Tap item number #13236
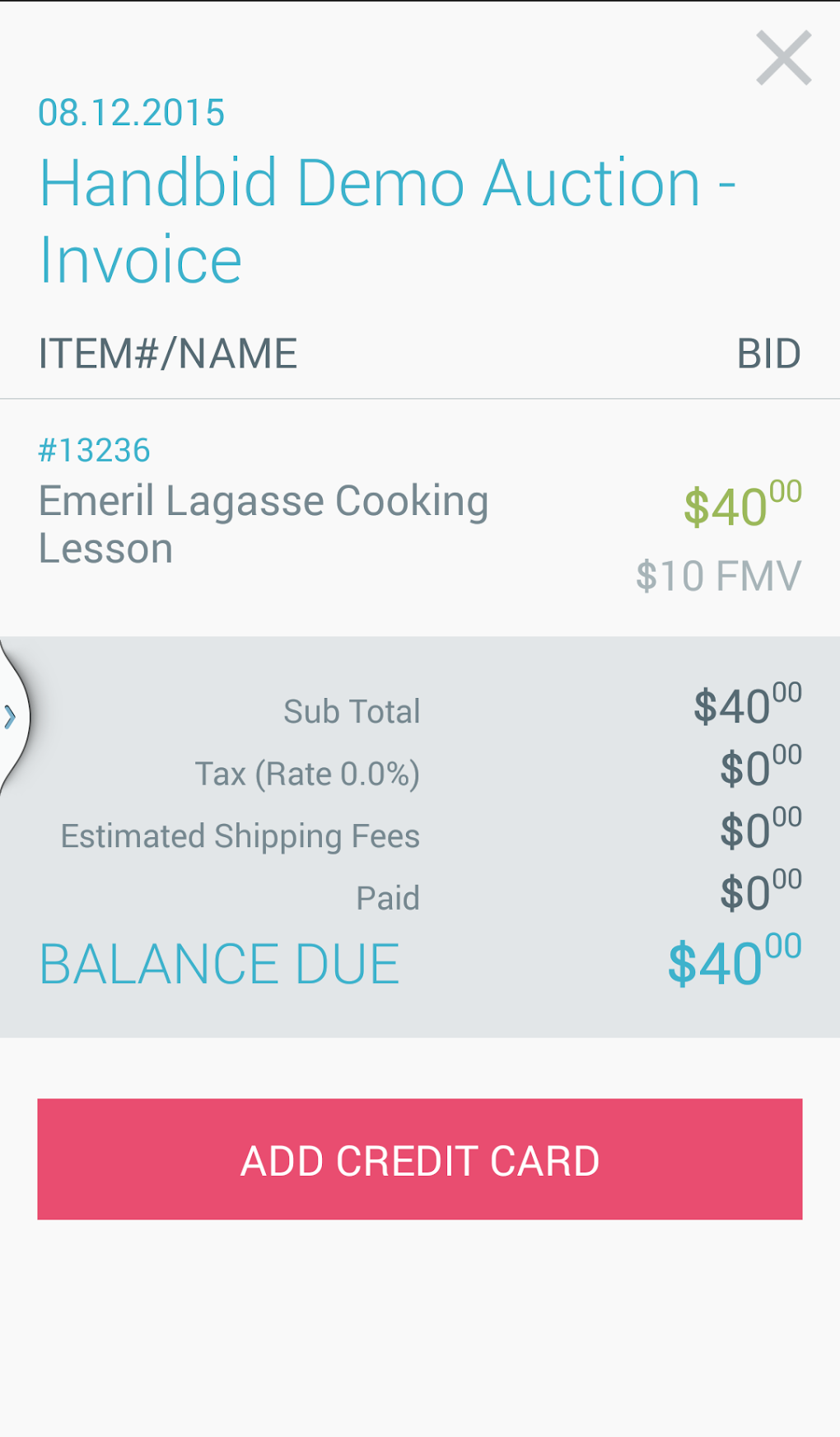 [95, 450]
